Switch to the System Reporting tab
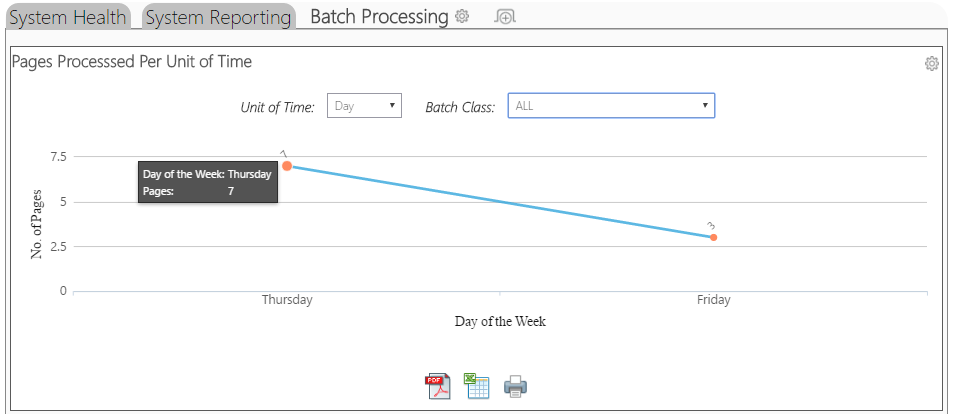This screenshot has width=954, height=414. pos(218,17)
